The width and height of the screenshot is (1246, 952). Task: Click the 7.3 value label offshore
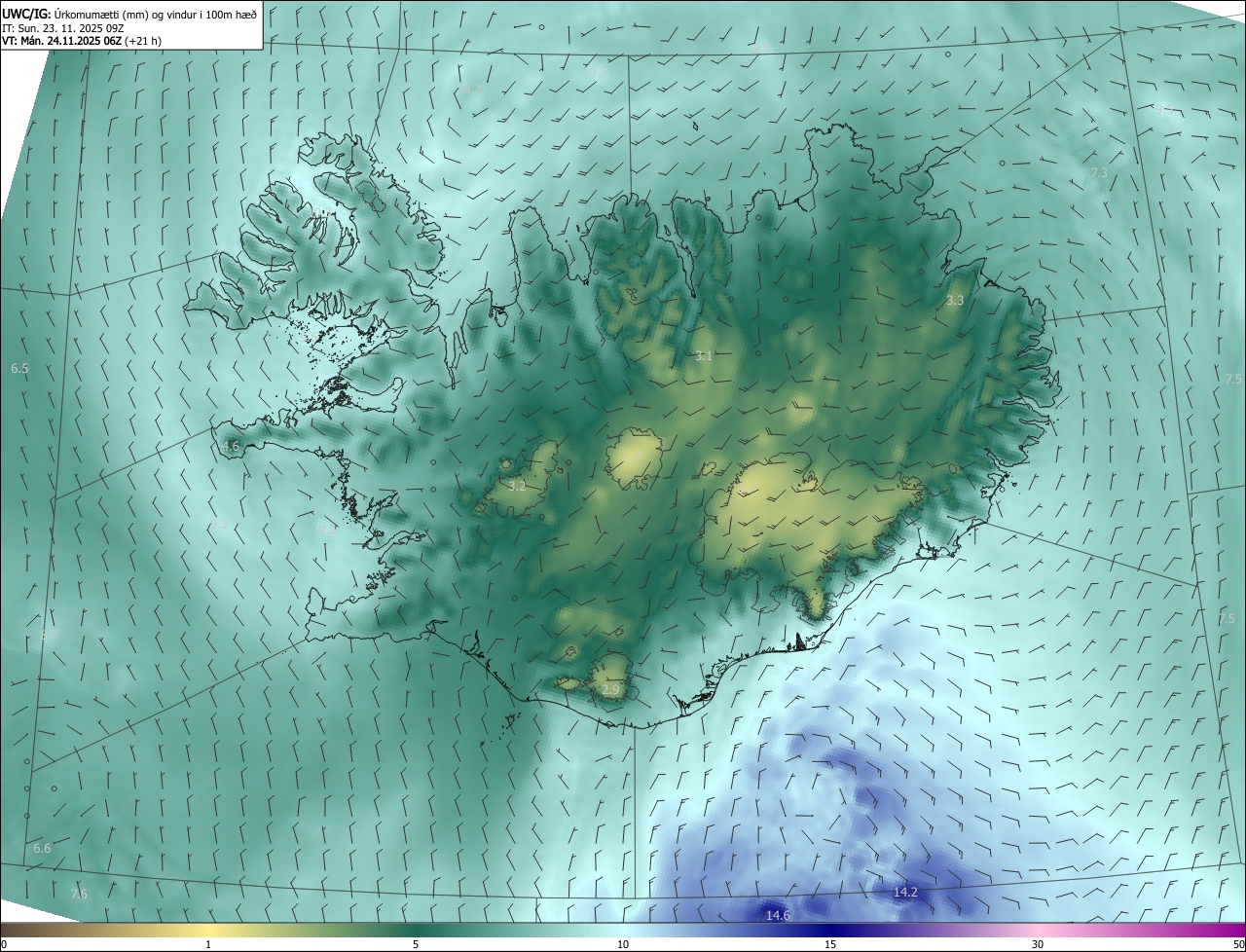(1099, 172)
